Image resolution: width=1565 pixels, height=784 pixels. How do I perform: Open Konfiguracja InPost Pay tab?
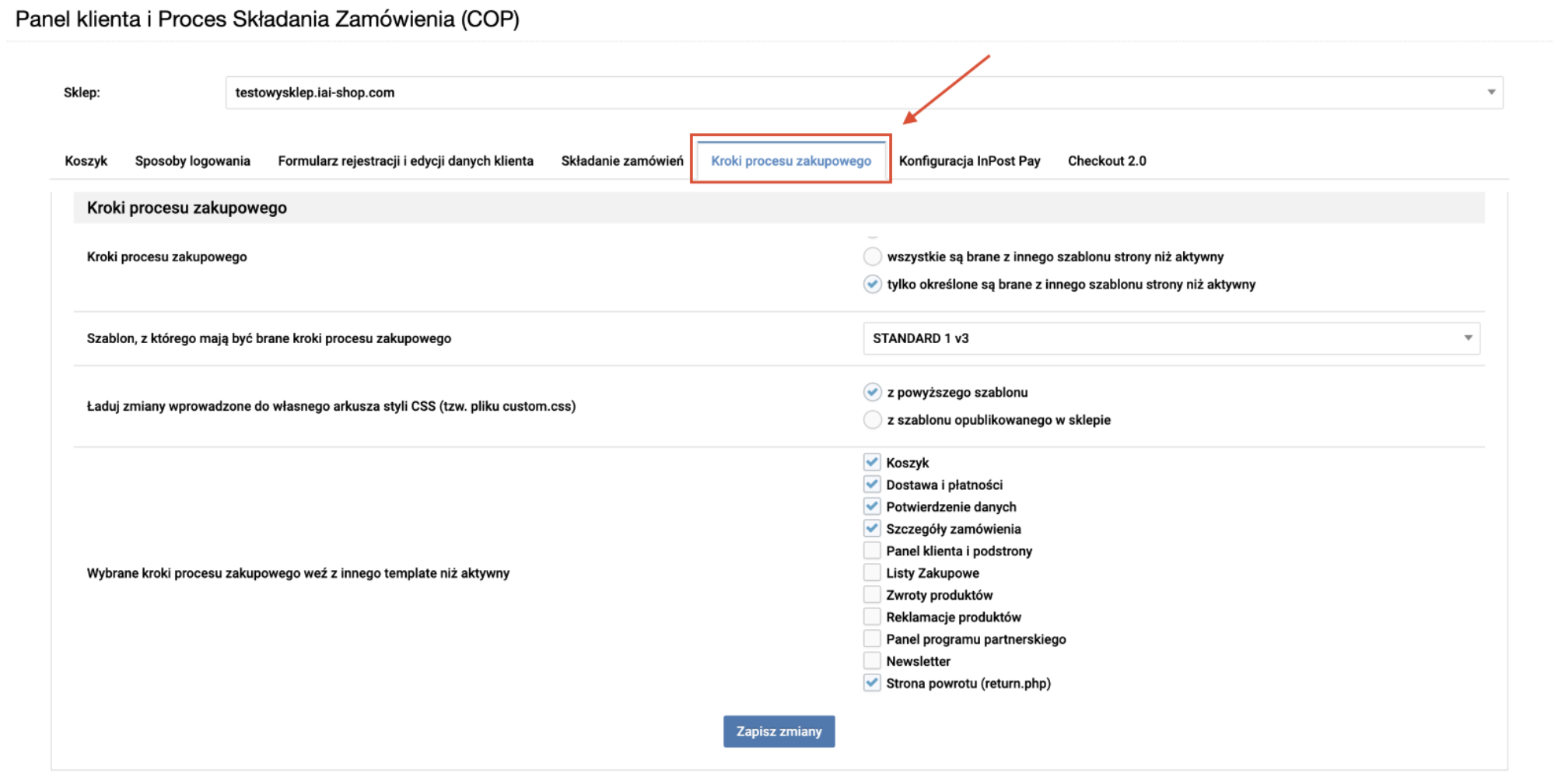point(969,161)
